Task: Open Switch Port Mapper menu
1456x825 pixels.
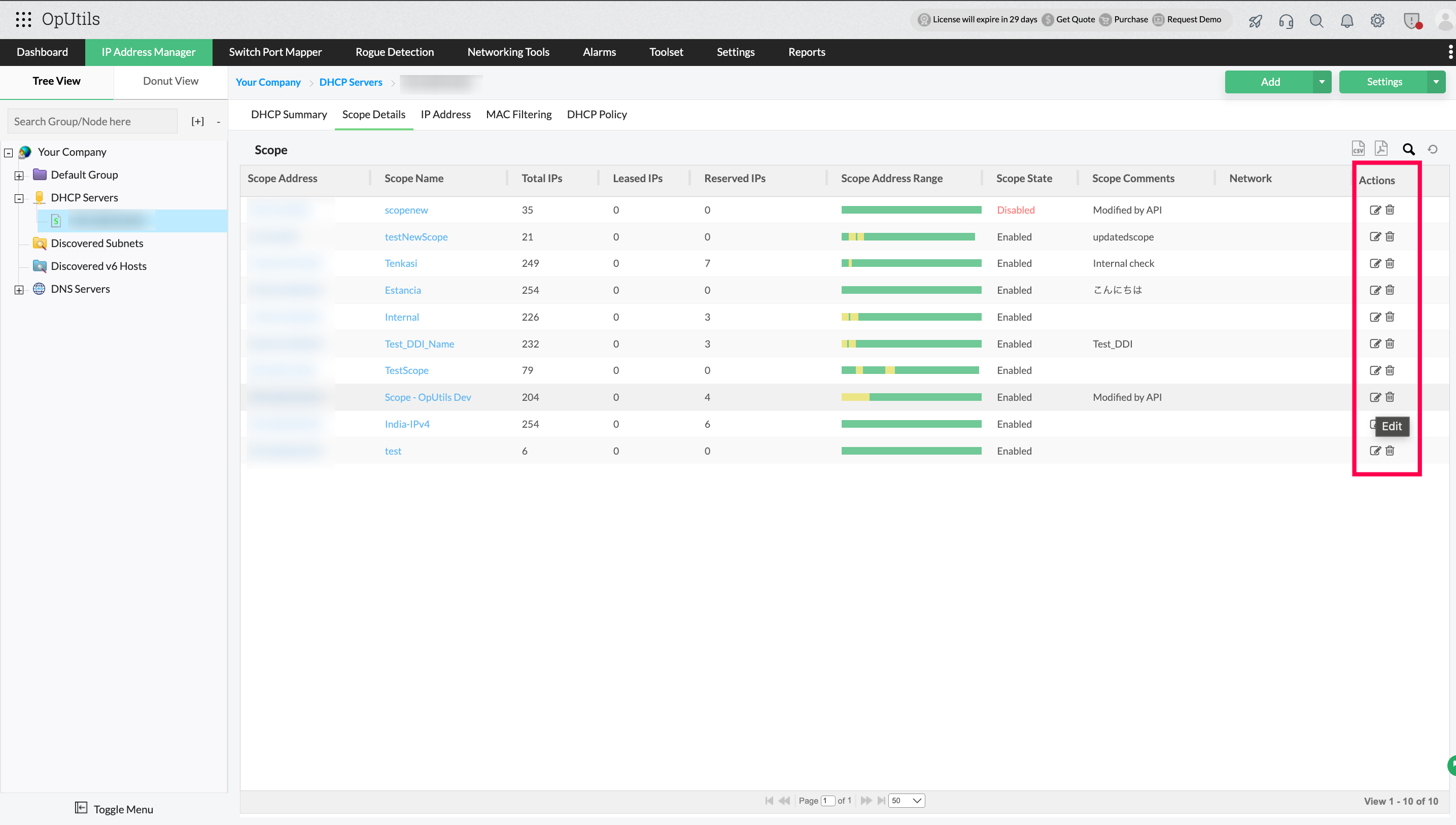Action: (x=275, y=52)
